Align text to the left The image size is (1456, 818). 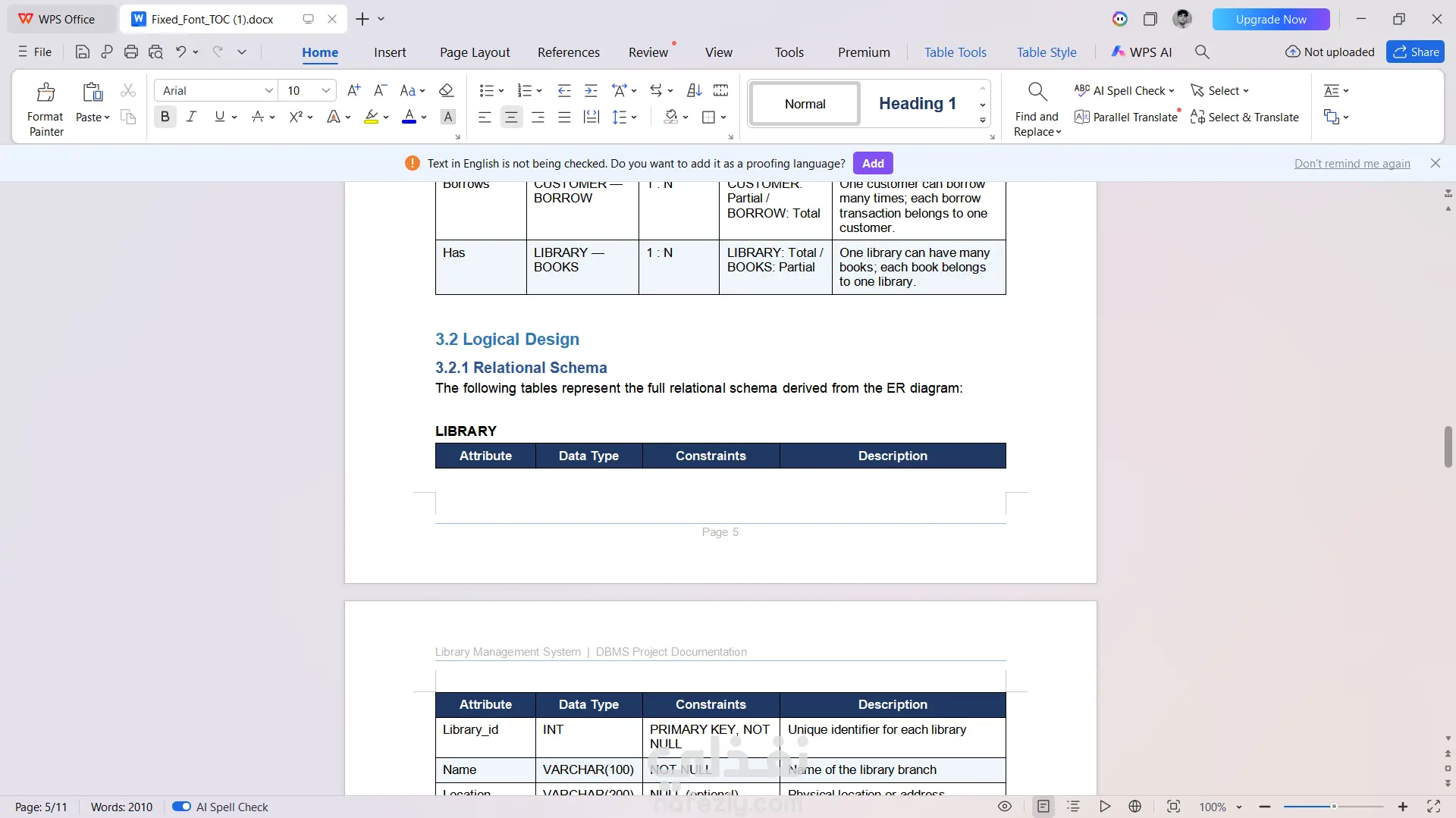point(485,117)
